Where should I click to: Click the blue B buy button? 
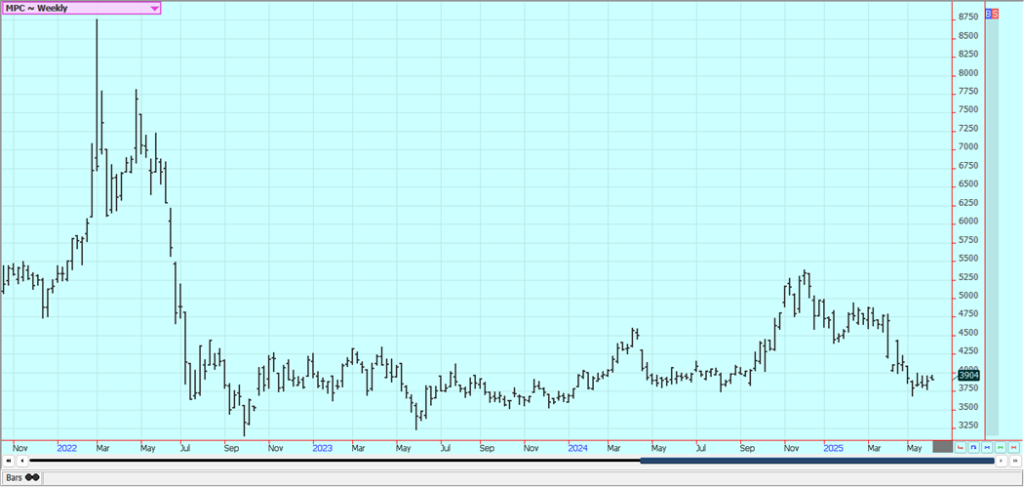pyautogui.click(x=988, y=14)
